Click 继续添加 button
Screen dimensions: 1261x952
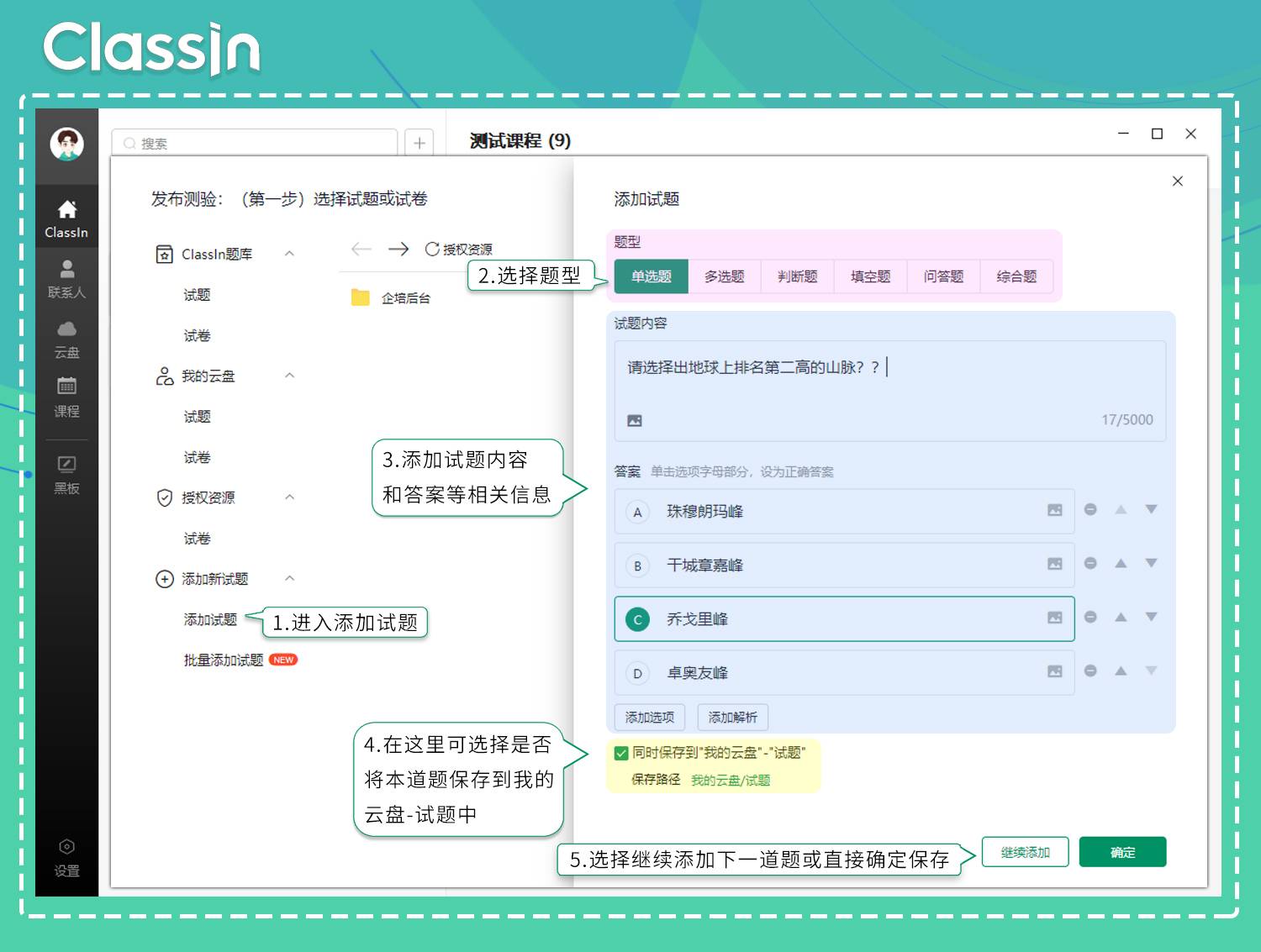pos(1026,852)
